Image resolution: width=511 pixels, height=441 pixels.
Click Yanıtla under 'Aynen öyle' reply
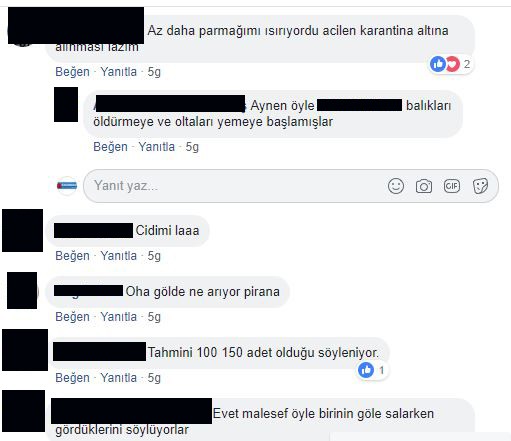[157, 147]
